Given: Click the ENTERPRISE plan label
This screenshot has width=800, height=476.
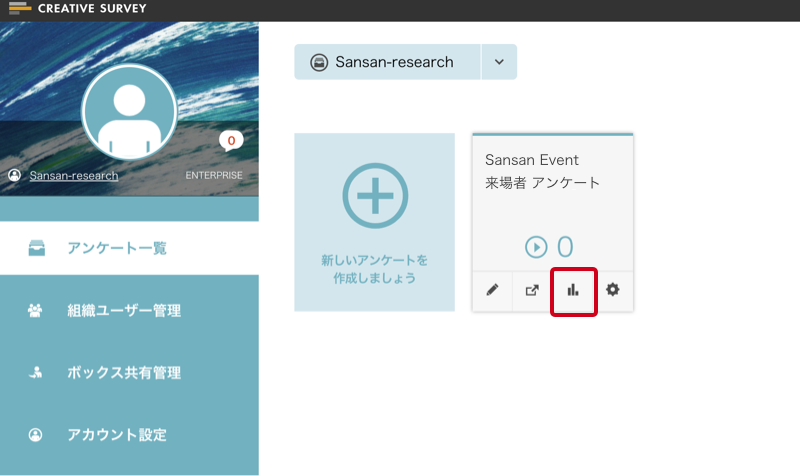Looking at the screenshot, I should pyautogui.click(x=214, y=175).
